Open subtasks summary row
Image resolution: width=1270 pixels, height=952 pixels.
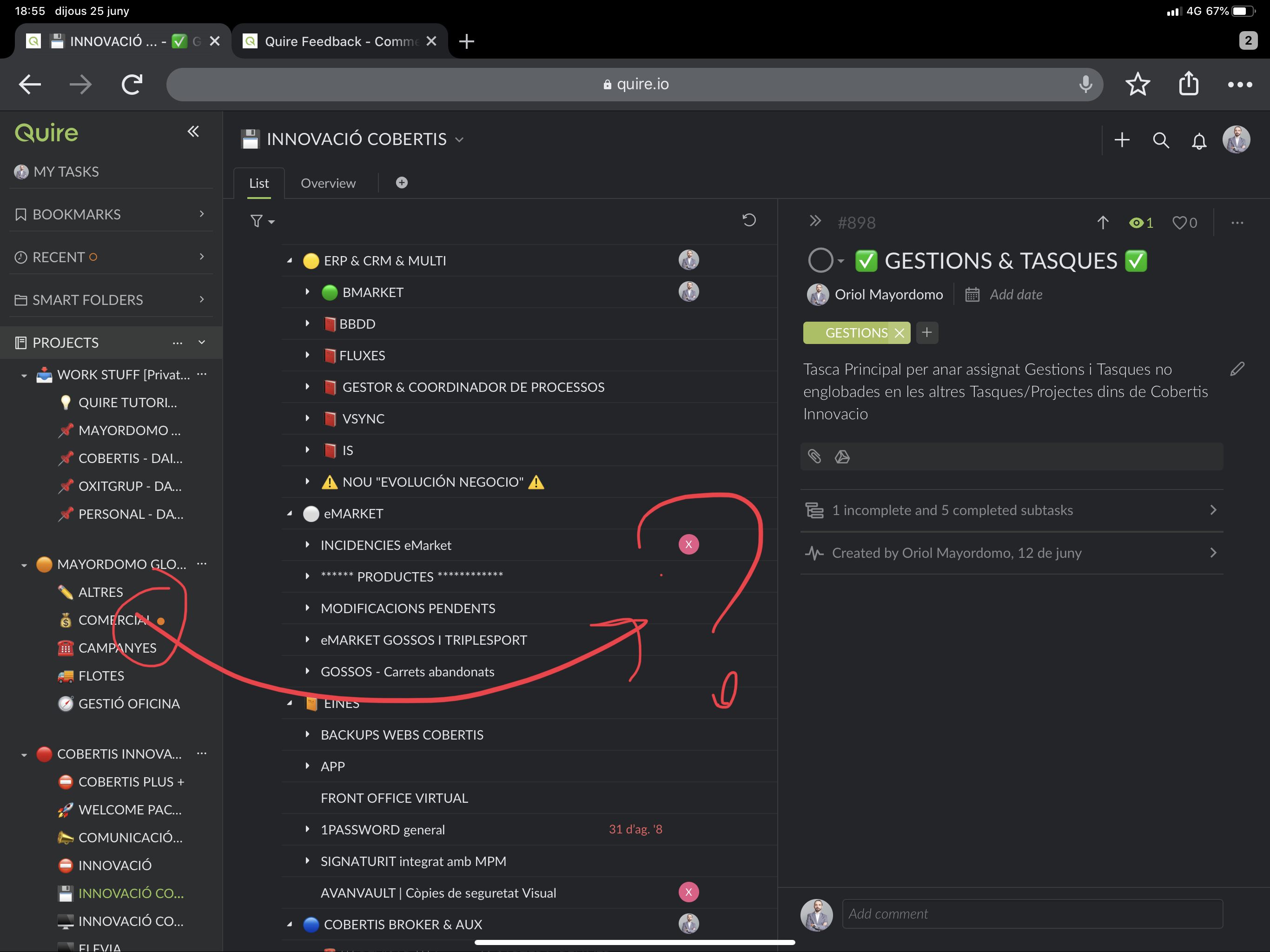[x=1012, y=510]
